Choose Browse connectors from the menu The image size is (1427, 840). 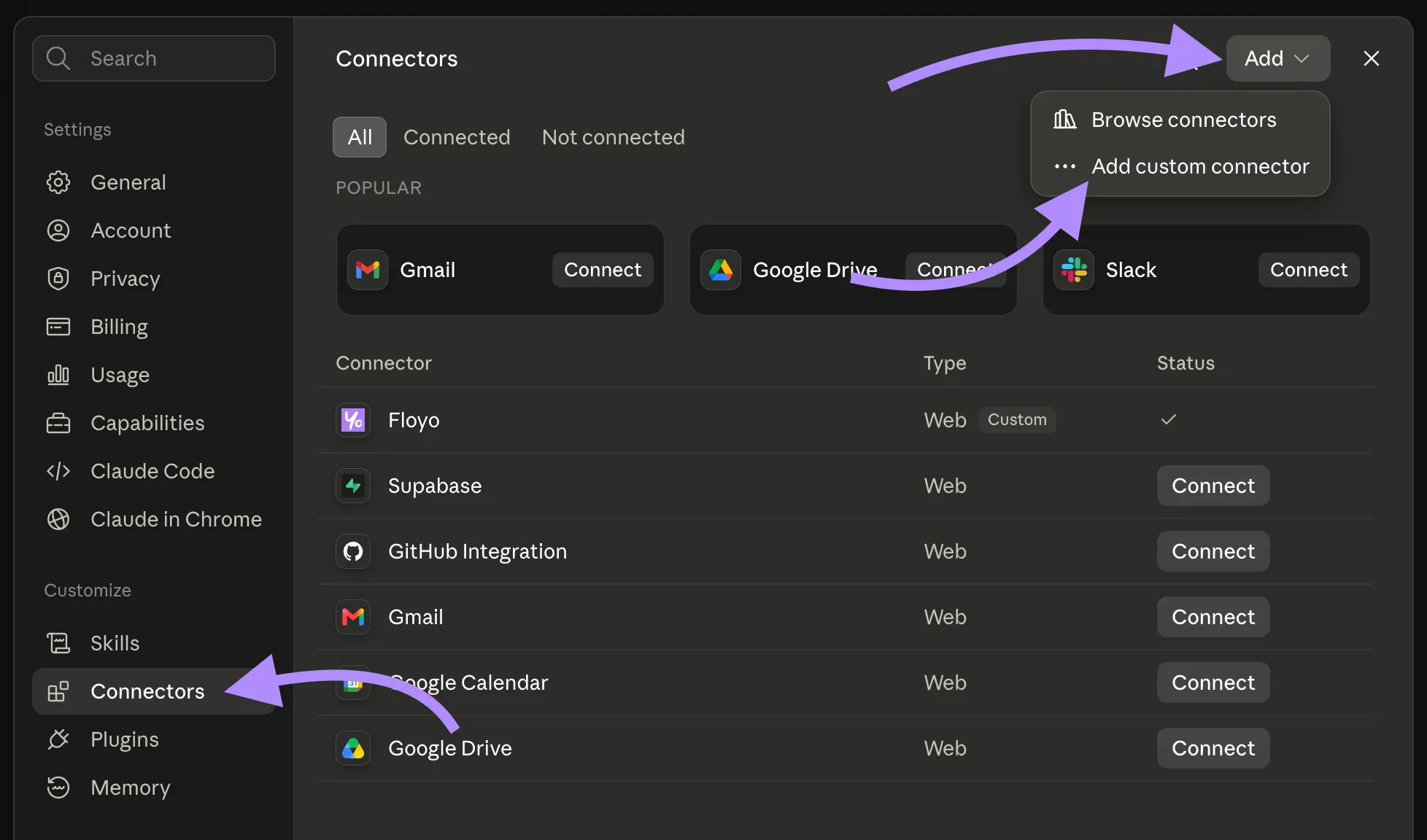(1180, 120)
